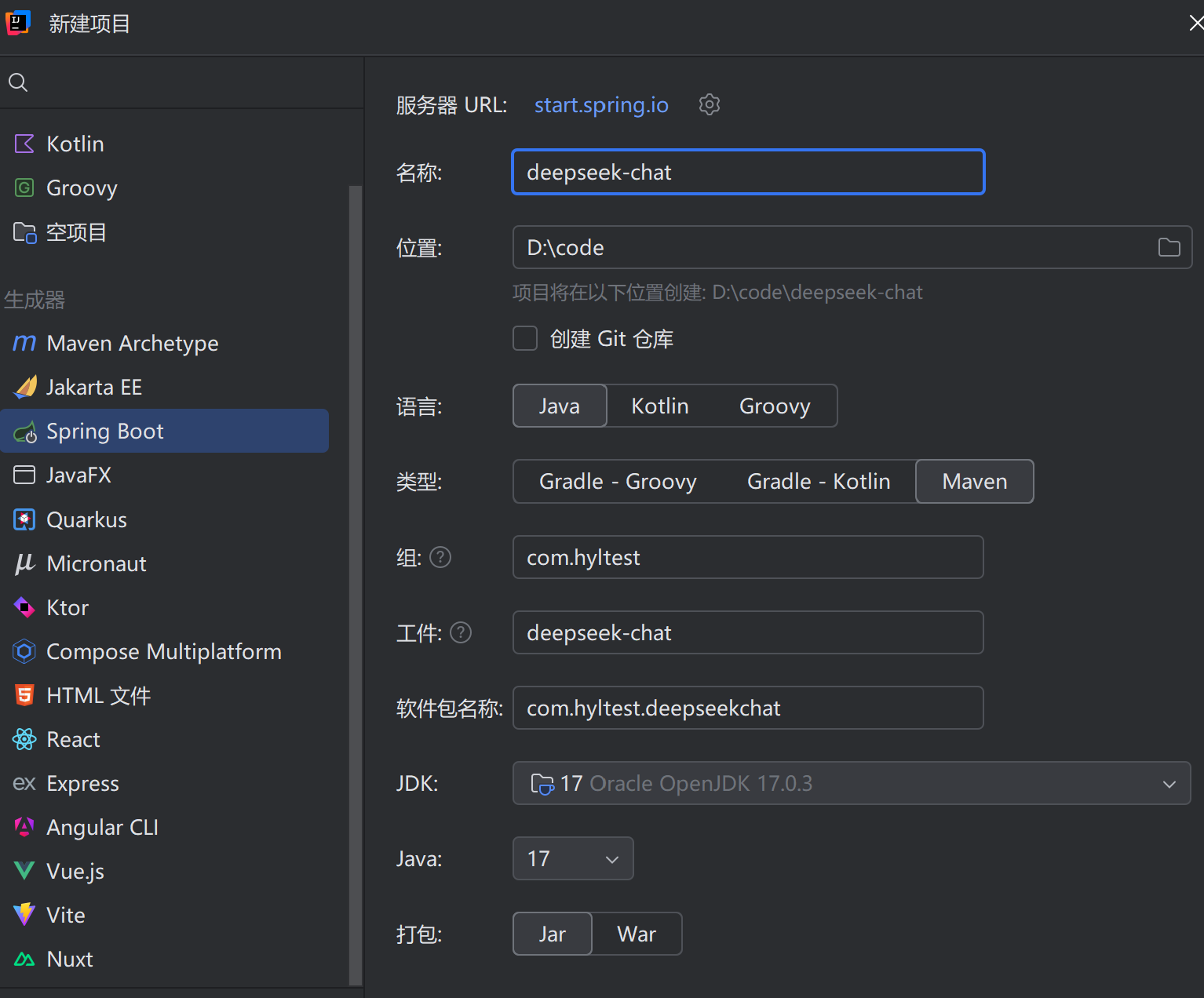Click the Kotlin project type icon
This screenshot has width=1204, height=998.
(x=24, y=144)
